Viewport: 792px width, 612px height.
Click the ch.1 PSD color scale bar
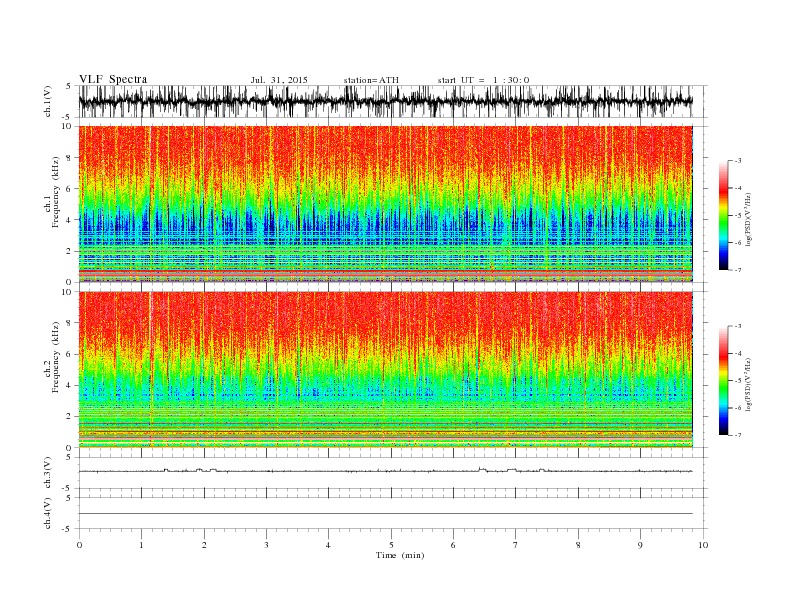pyautogui.click(x=723, y=215)
